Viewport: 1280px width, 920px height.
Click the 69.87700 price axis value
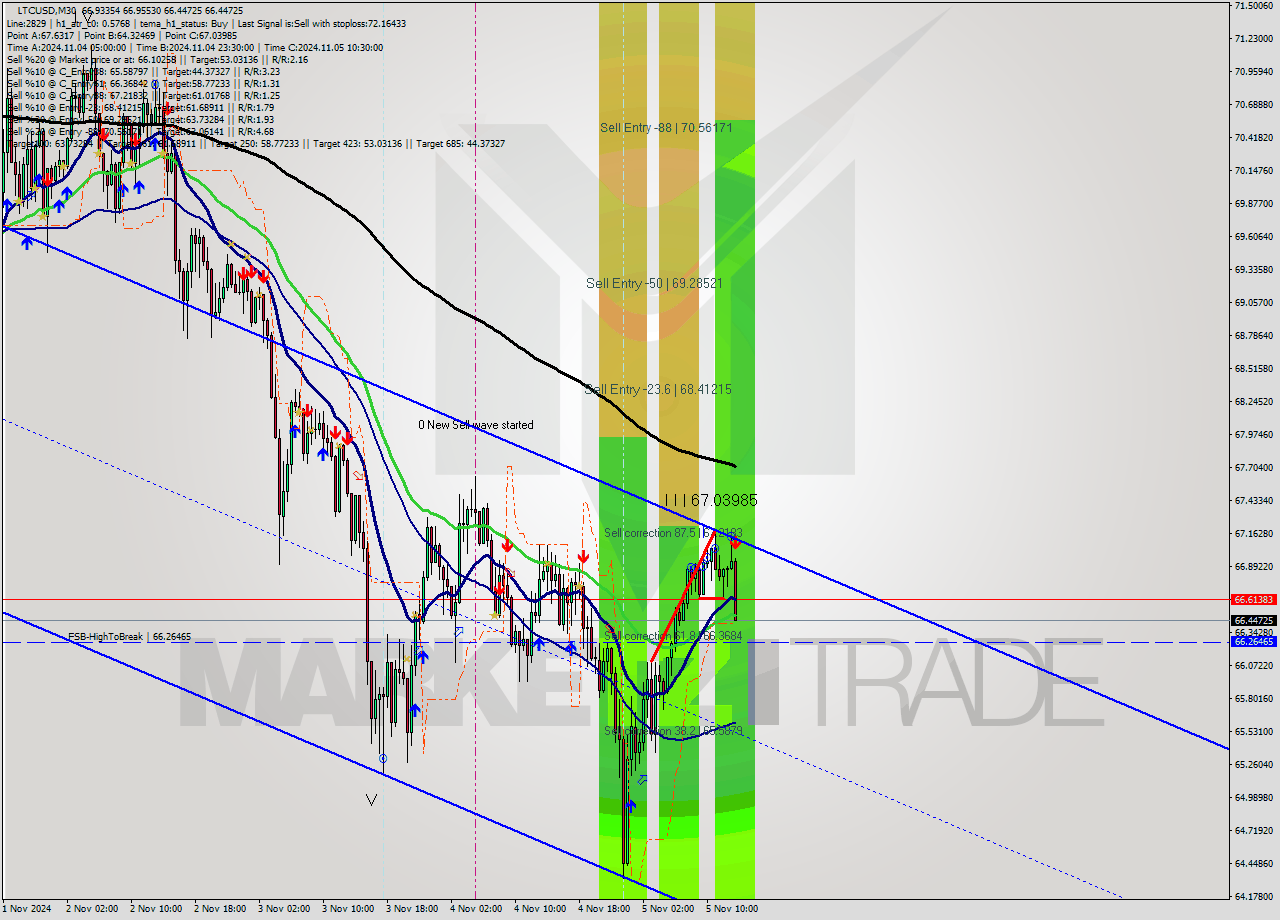(x=1253, y=204)
